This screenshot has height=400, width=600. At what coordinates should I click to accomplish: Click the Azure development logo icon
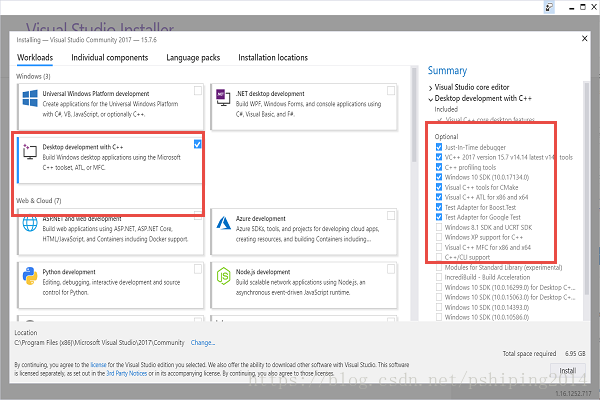point(223,223)
